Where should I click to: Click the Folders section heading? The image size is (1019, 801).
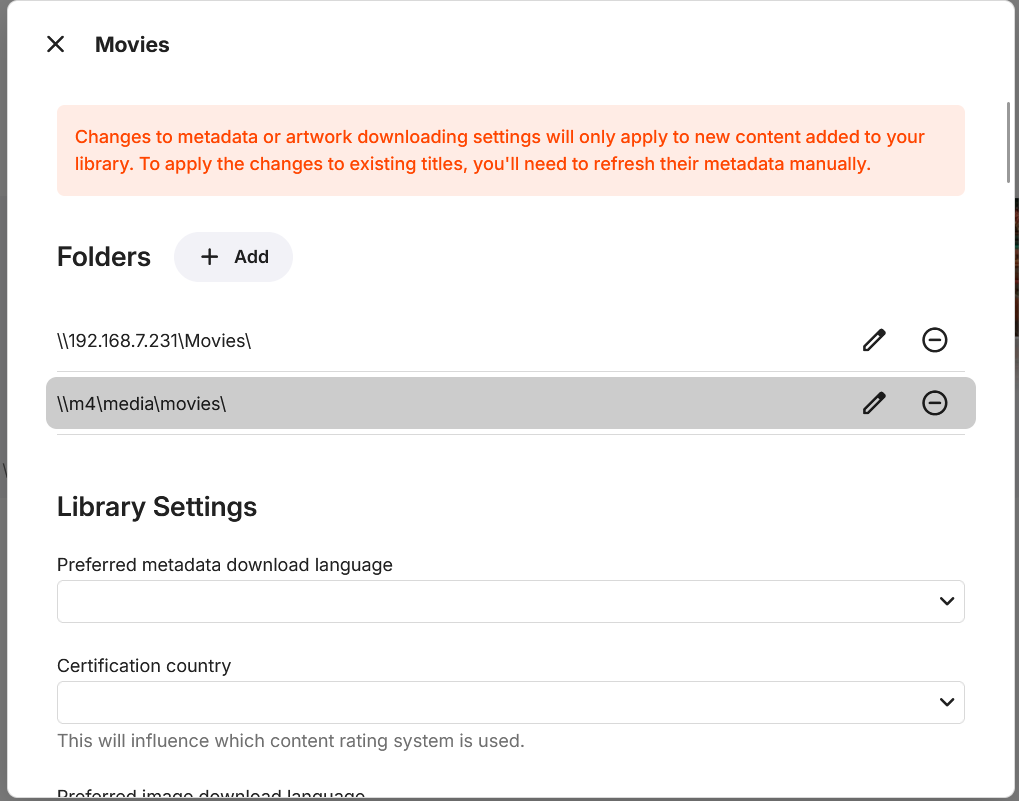pyautogui.click(x=104, y=257)
